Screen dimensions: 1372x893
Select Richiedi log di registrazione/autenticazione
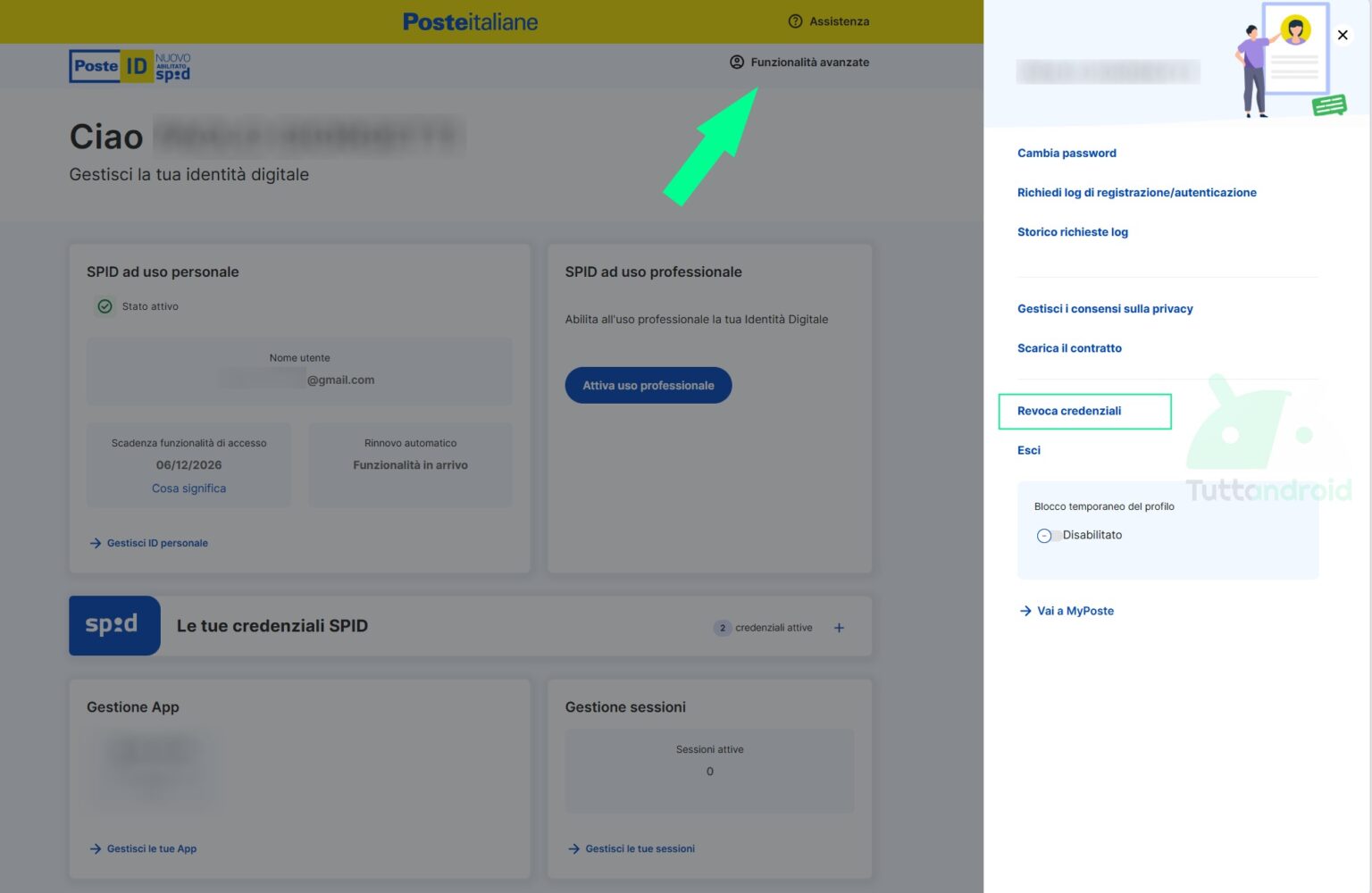[1137, 193]
